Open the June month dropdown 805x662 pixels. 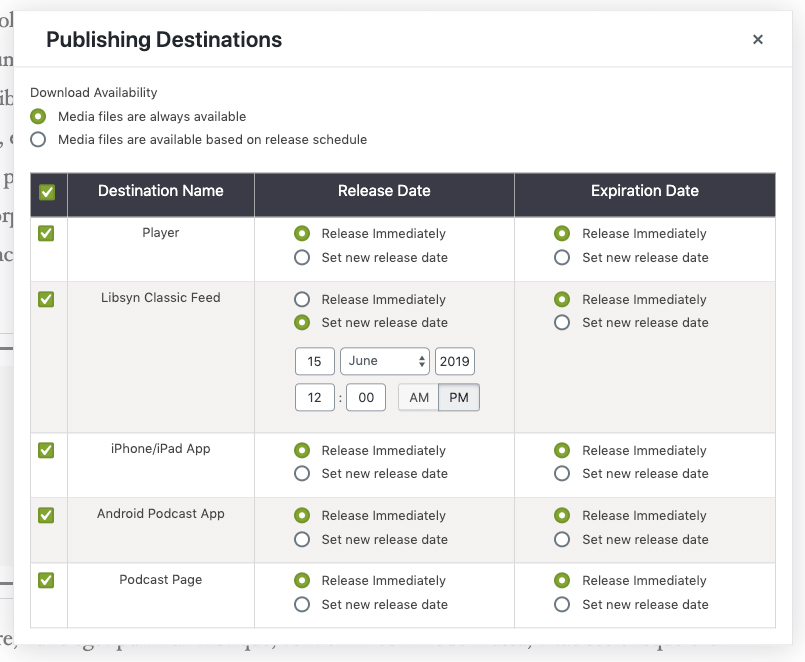click(x=385, y=362)
